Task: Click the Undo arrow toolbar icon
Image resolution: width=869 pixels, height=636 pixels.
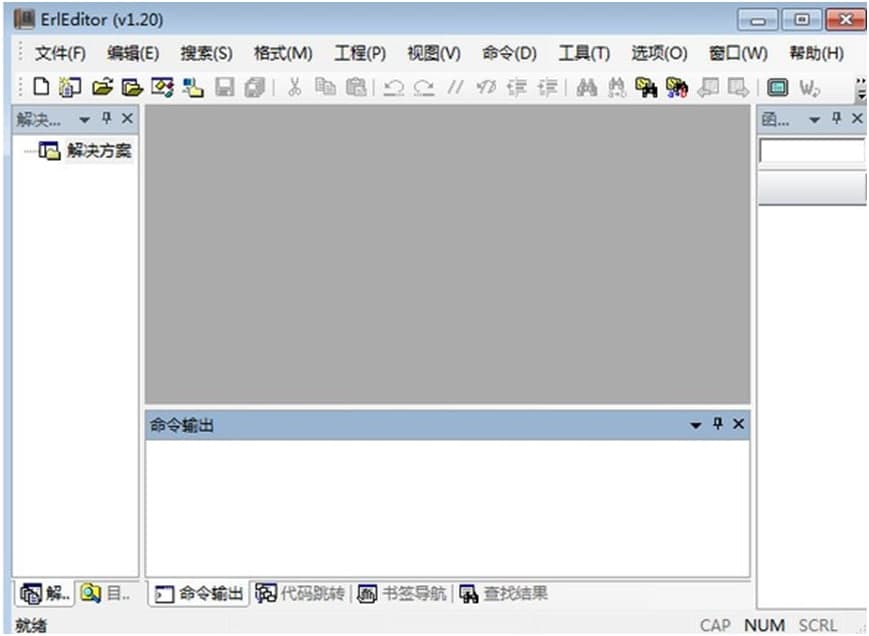Action: pos(392,88)
